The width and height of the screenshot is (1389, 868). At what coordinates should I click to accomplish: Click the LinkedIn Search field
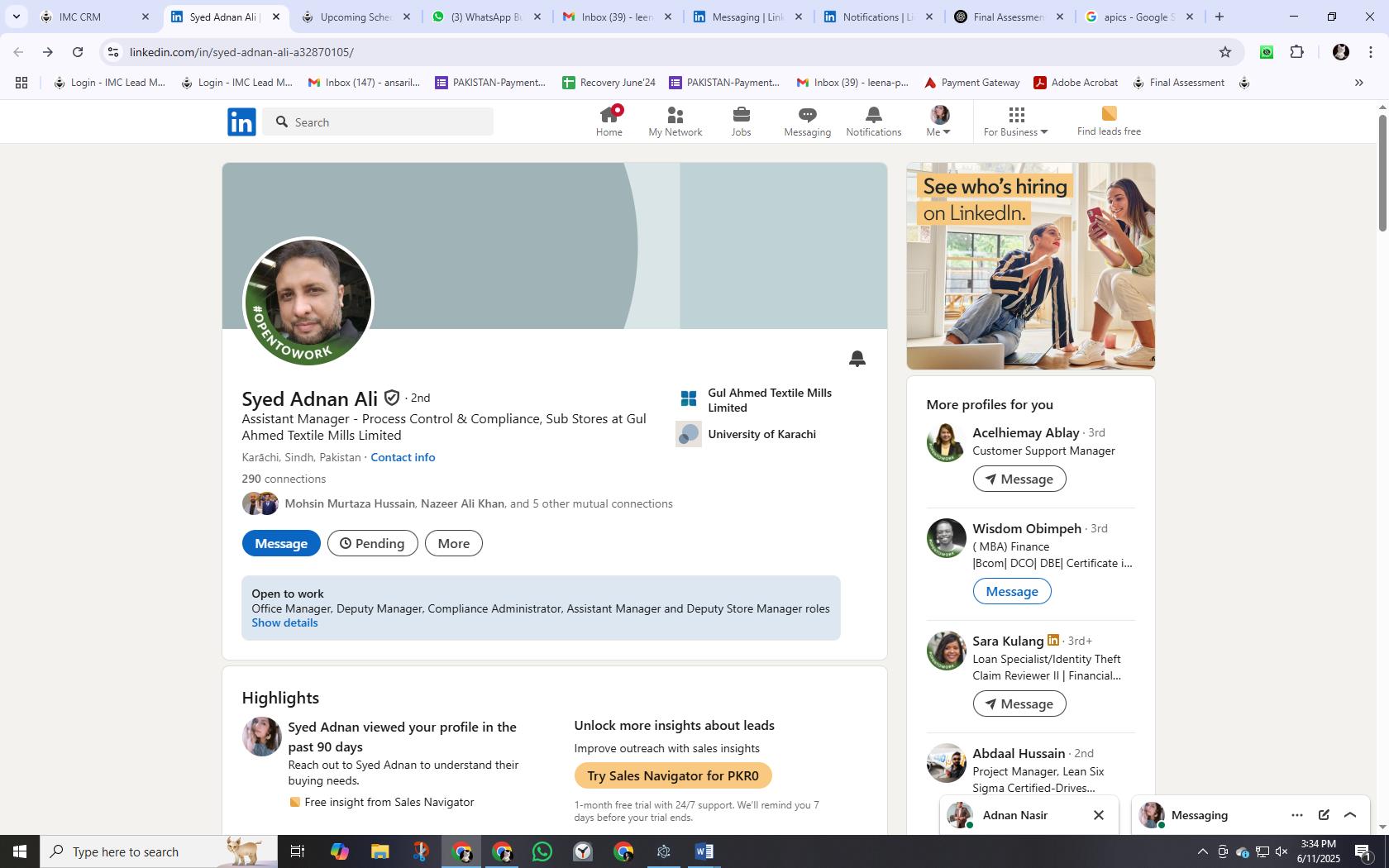point(378,122)
